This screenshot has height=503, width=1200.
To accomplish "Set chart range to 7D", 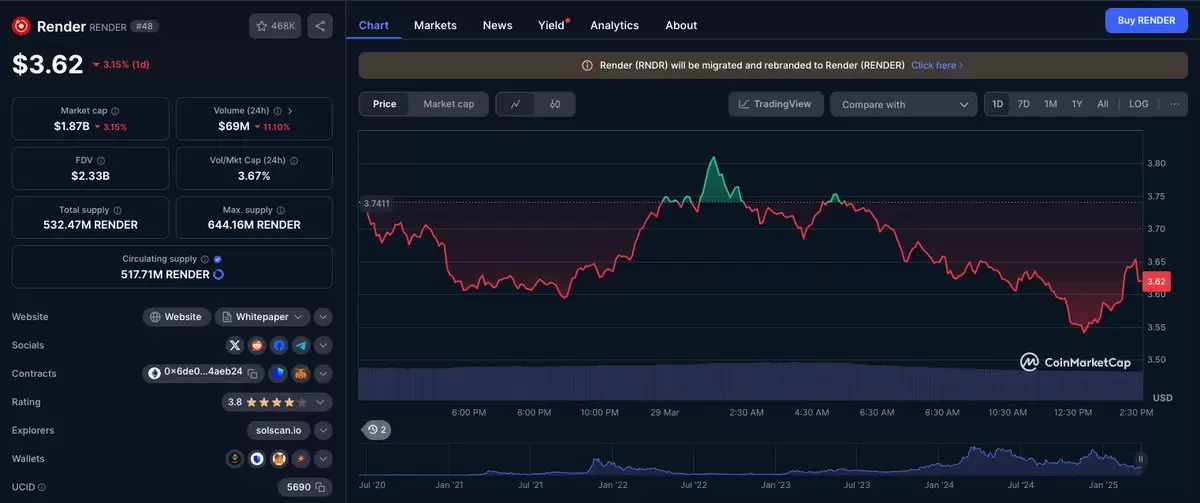I will tap(1024, 104).
